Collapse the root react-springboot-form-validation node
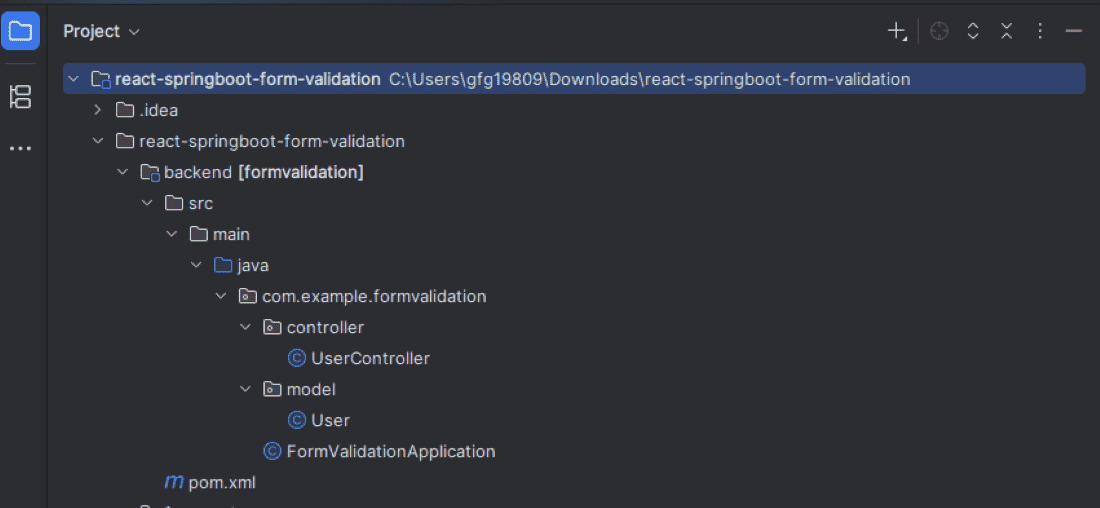This screenshot has height=508, width=1100. [73, 79]
